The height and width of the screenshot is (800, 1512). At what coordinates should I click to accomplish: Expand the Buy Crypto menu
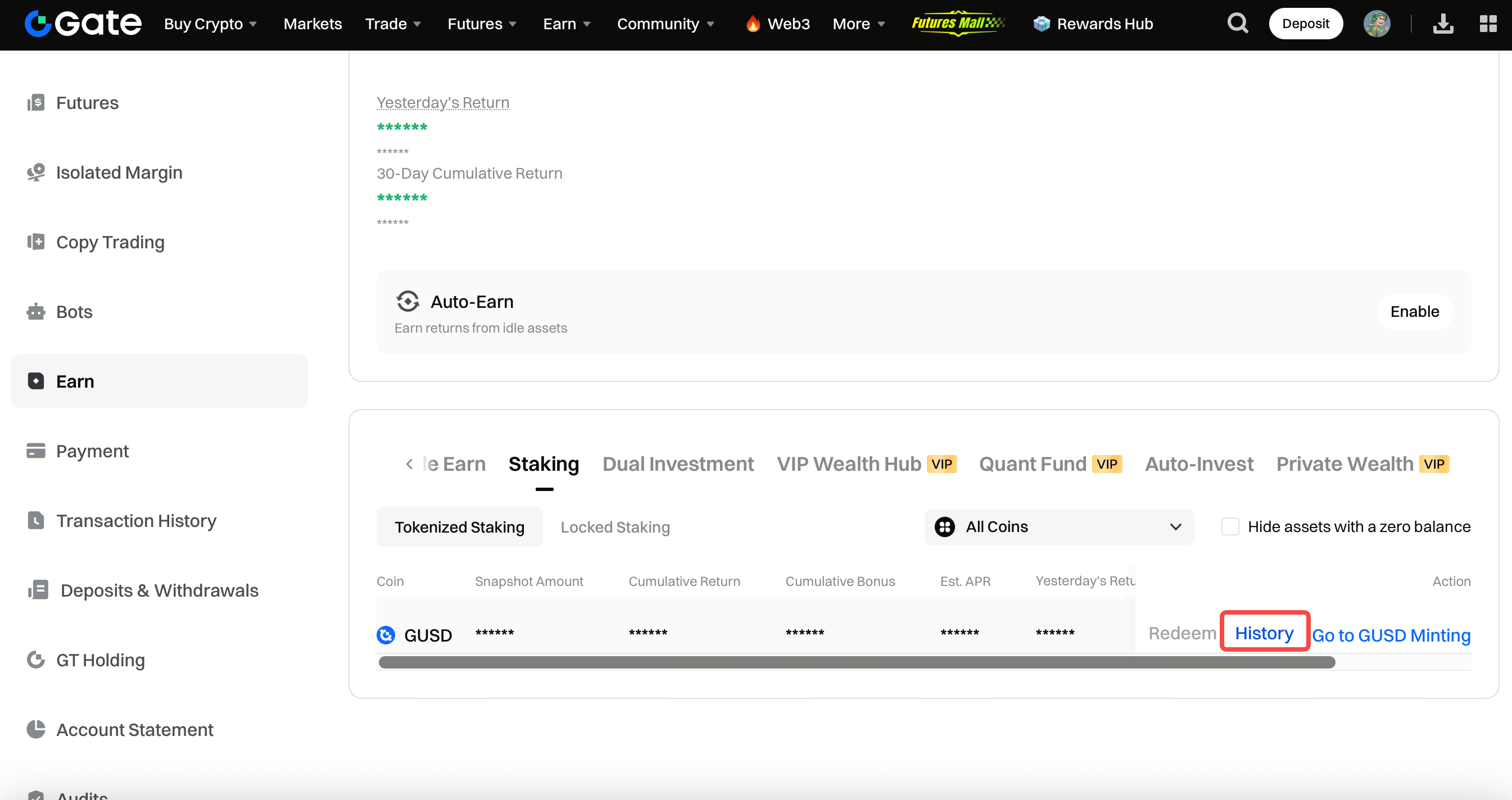click(x=210, y=24)
